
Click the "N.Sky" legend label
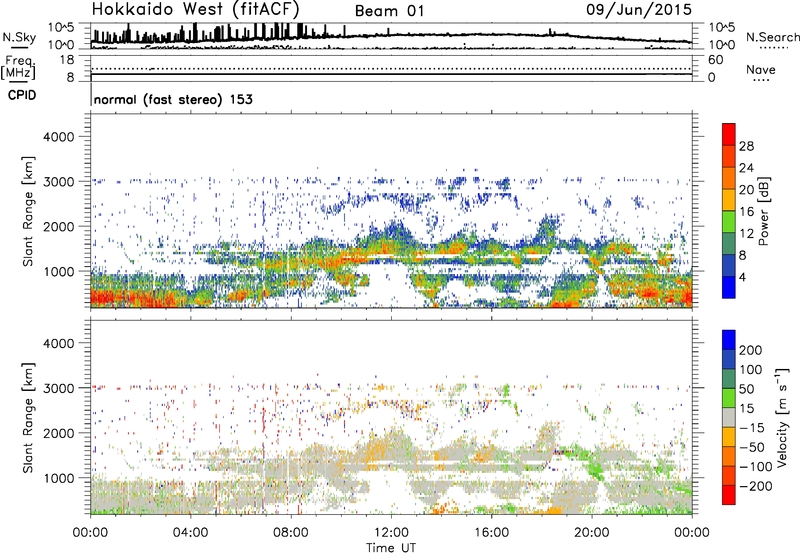tap(19, 37)
